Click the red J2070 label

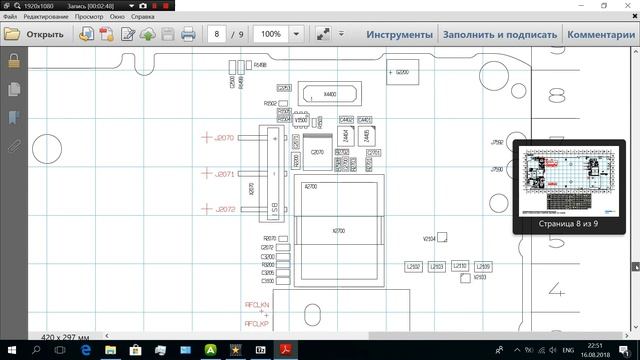tap(224, 138)
